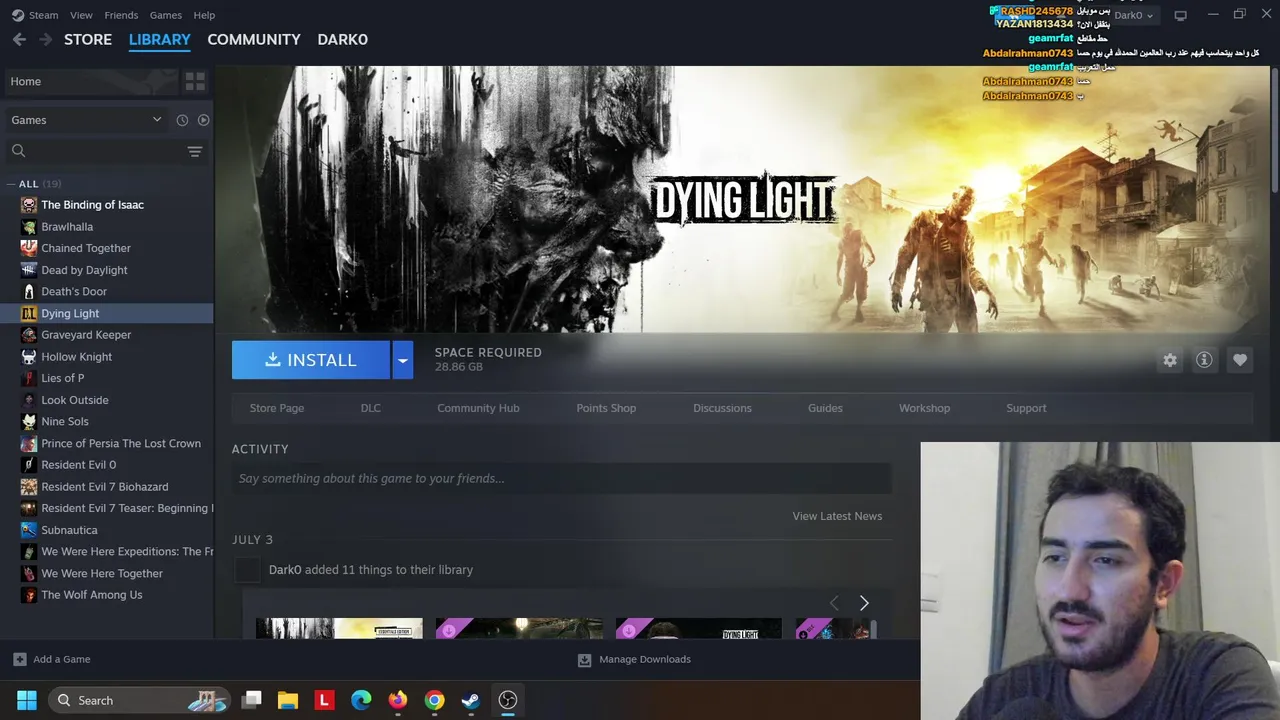This screenshot has height=720, width=1280.
Task: Go forward with the right arrow
Action: click(x=45, y=39)
